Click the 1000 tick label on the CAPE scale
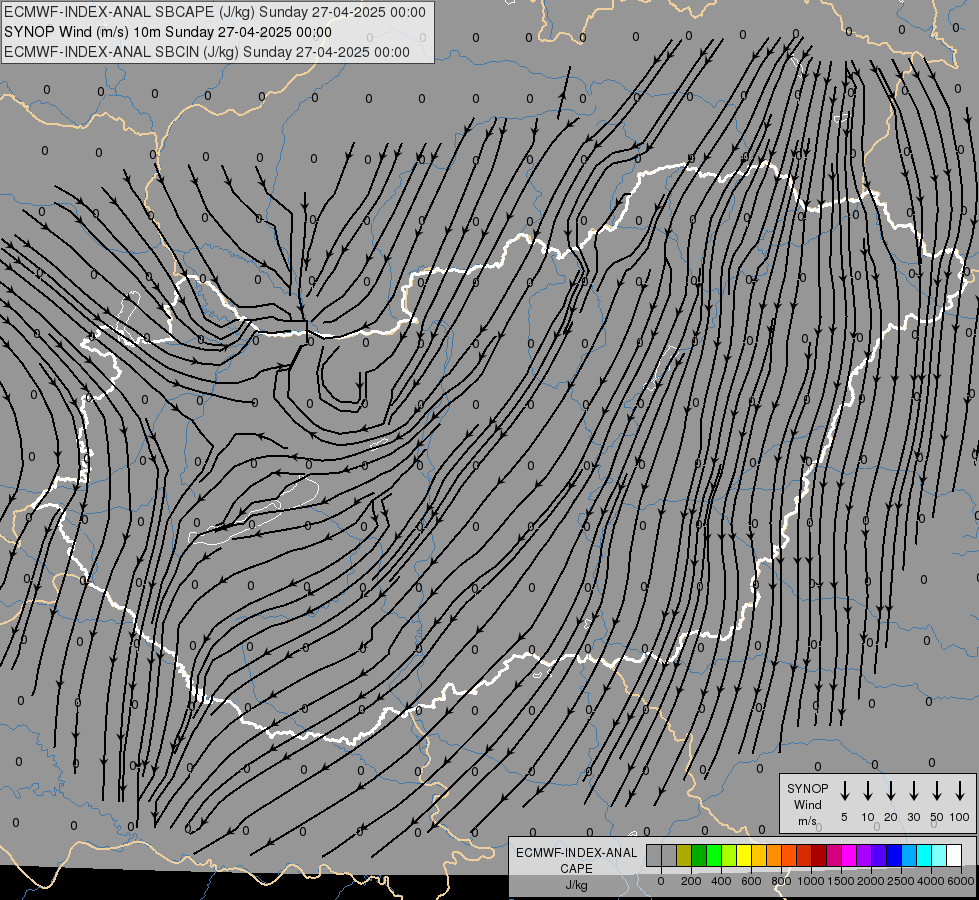979x900 pixels. pyautogui.click(x=811, y=881)
